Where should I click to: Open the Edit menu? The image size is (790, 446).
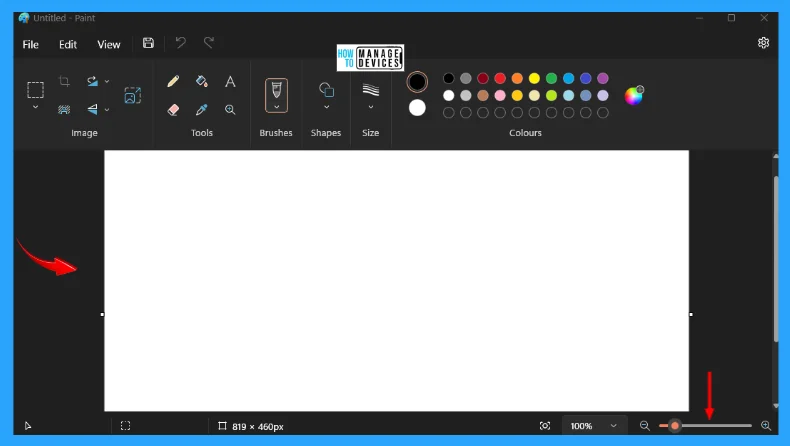[x=68, y=44]
